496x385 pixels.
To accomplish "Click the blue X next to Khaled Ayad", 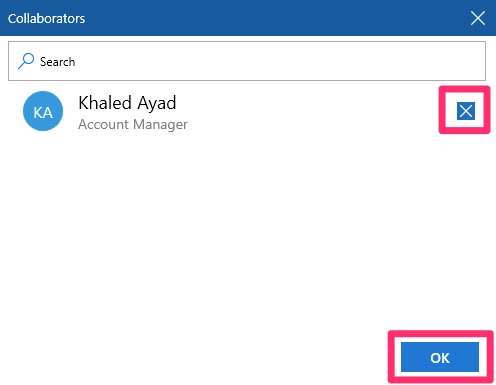I will pos(466,111).
